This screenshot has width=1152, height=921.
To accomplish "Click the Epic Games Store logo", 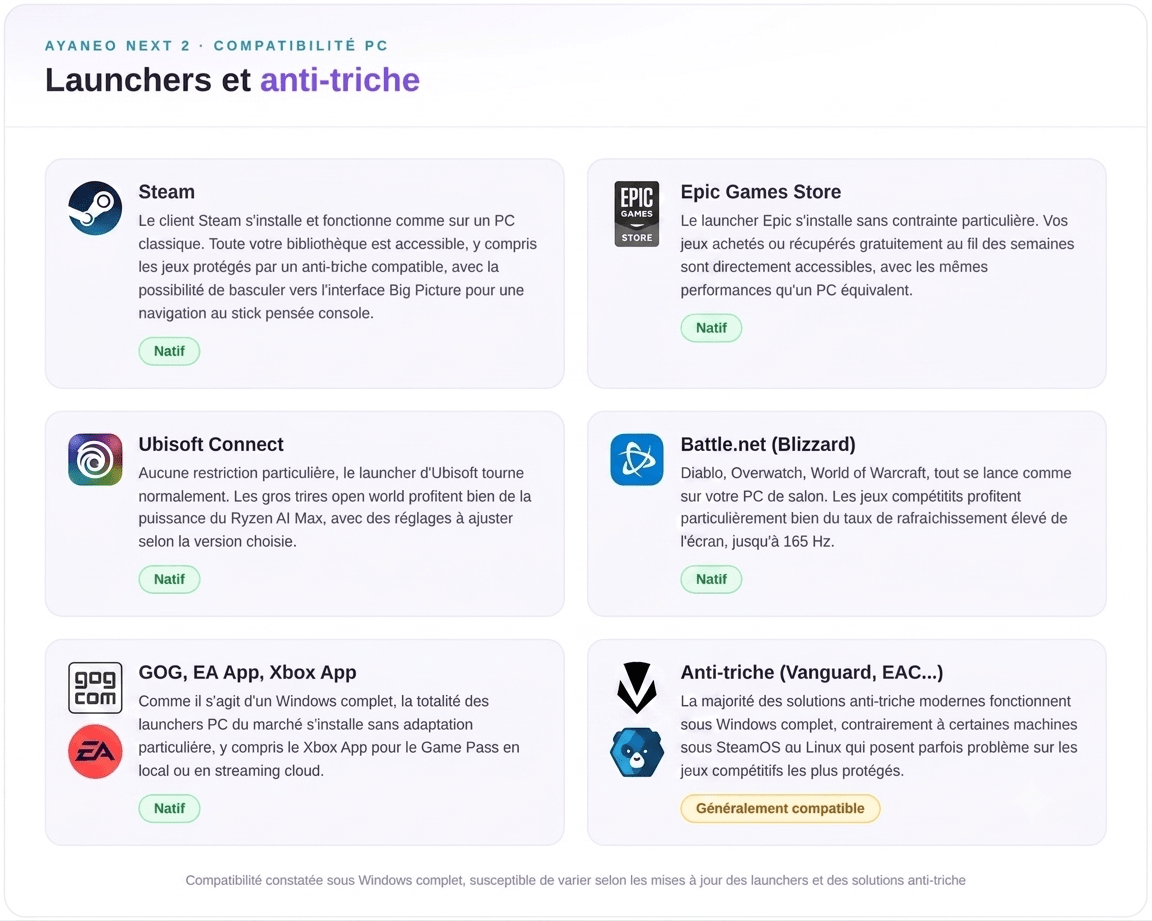I will tap(636, 214).
